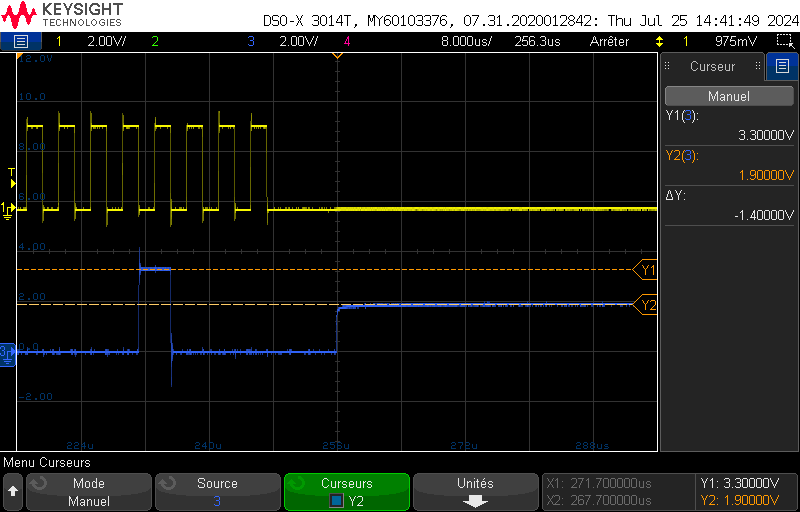The height and width of the screenshot is (512, 800).
Task: Click the orange trigger time reference marker
Action: (337, 55)
